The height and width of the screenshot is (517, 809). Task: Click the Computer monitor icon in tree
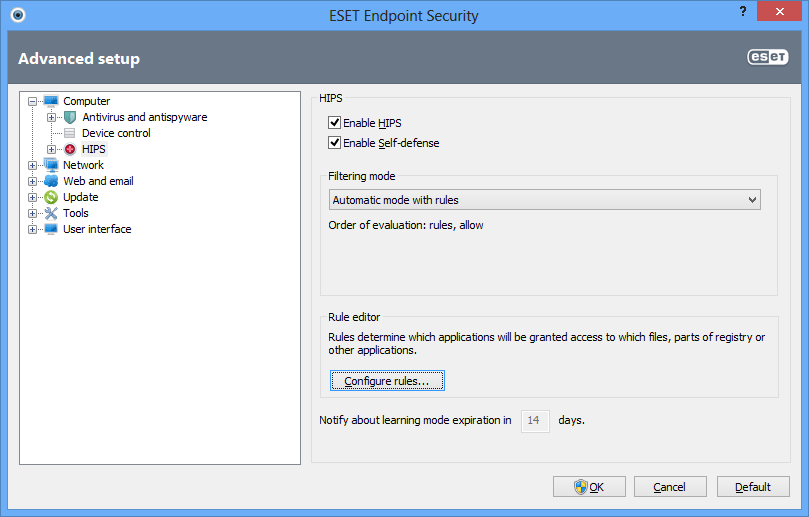coord(51,101)
